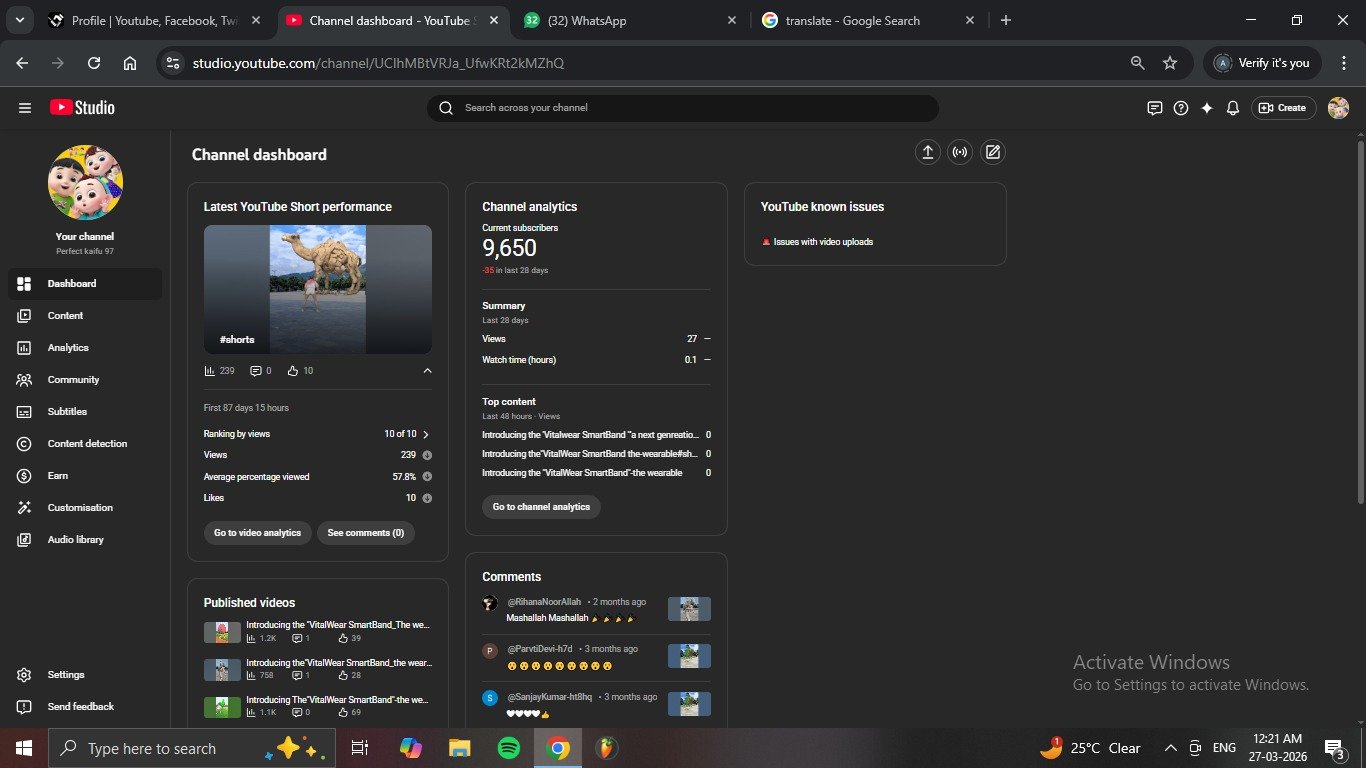The image size is (1366, 768).
Task: Click the See comments (0) button
Action: pyautogui.click(x=365, y=533)
